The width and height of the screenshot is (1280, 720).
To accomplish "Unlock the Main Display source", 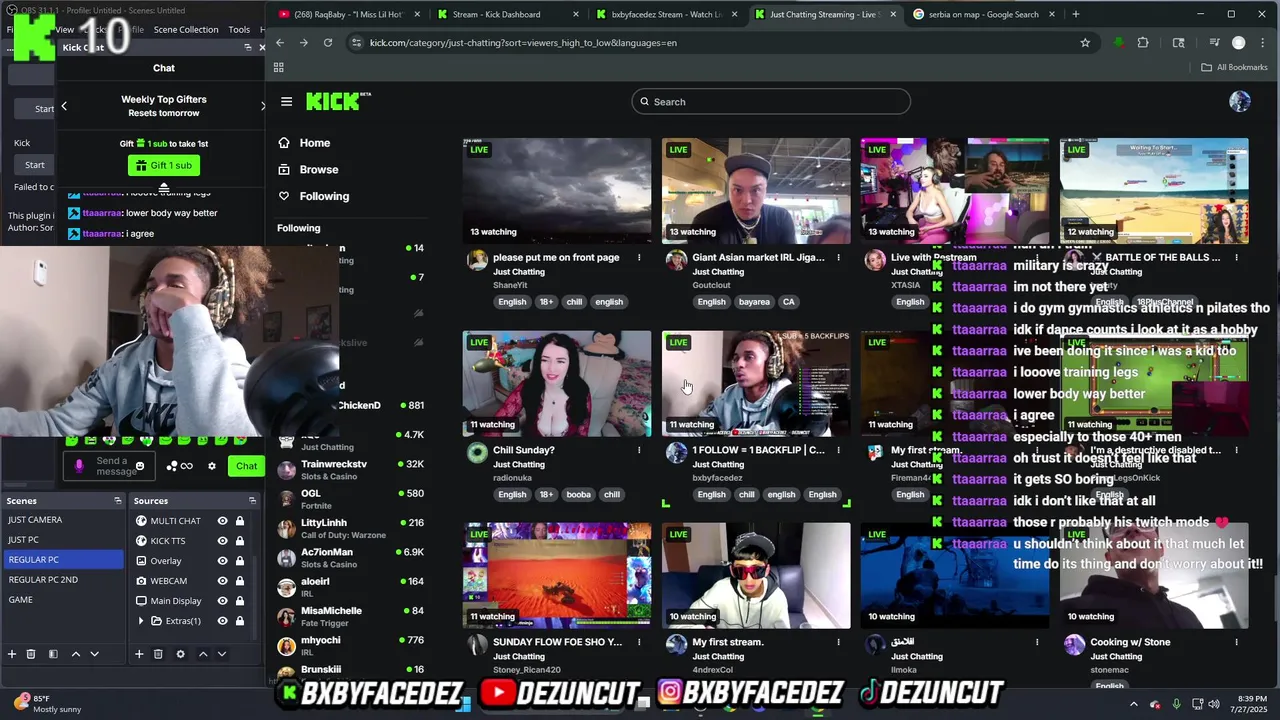I will (x=240, y=601).
